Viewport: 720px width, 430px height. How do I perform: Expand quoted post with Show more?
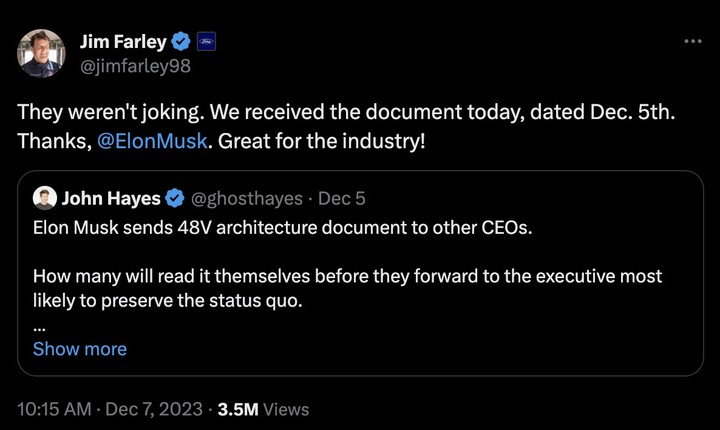[x=80, y=349]
